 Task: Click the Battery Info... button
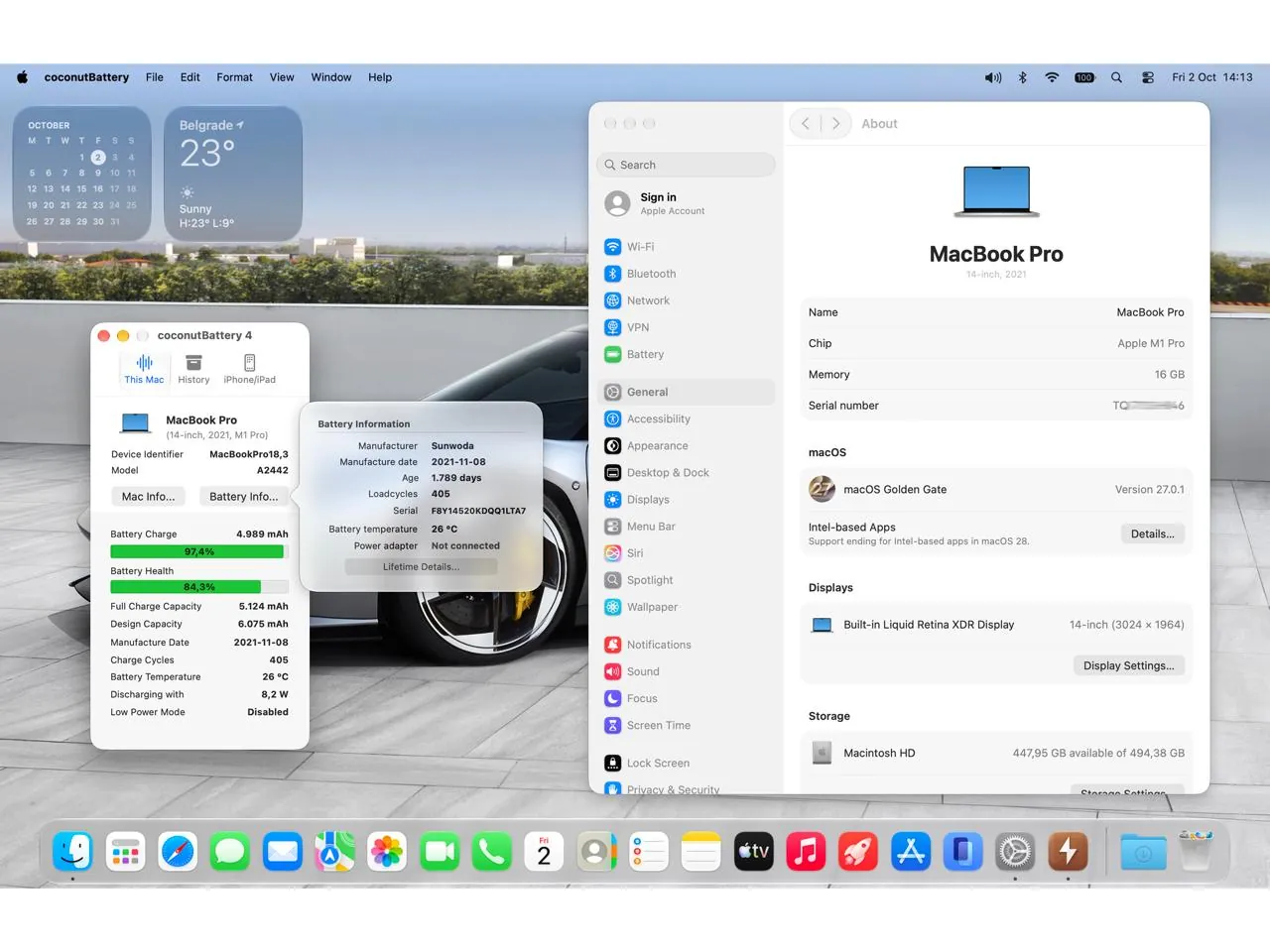243,497
